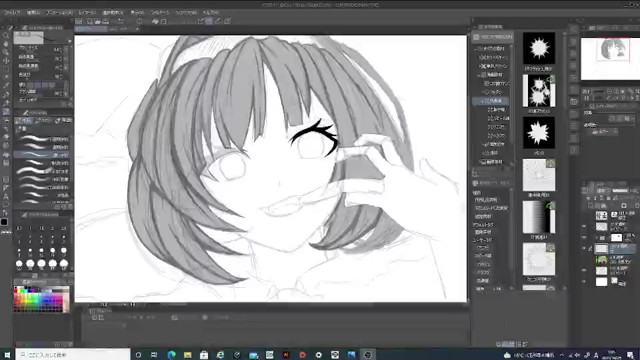640x360 pixels.
Task: Select the black-to-white gradient material thumbnail
Action: pos(539,217)
